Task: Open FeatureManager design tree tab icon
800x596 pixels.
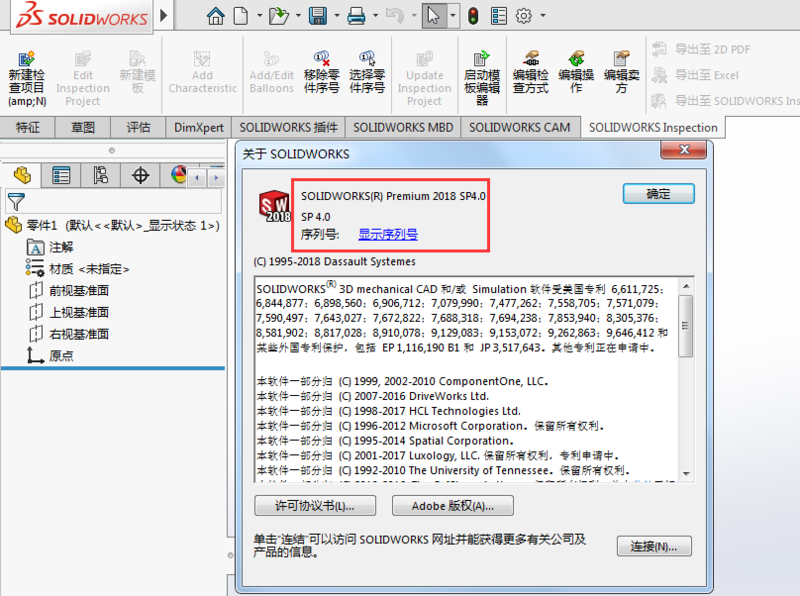Action: 22,176
